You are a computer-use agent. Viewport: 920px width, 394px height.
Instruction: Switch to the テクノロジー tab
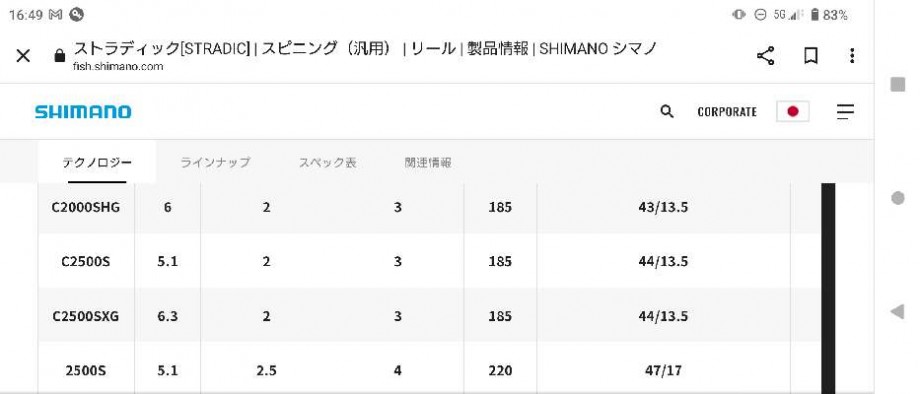pyautogui.click(x=97, y=162)
